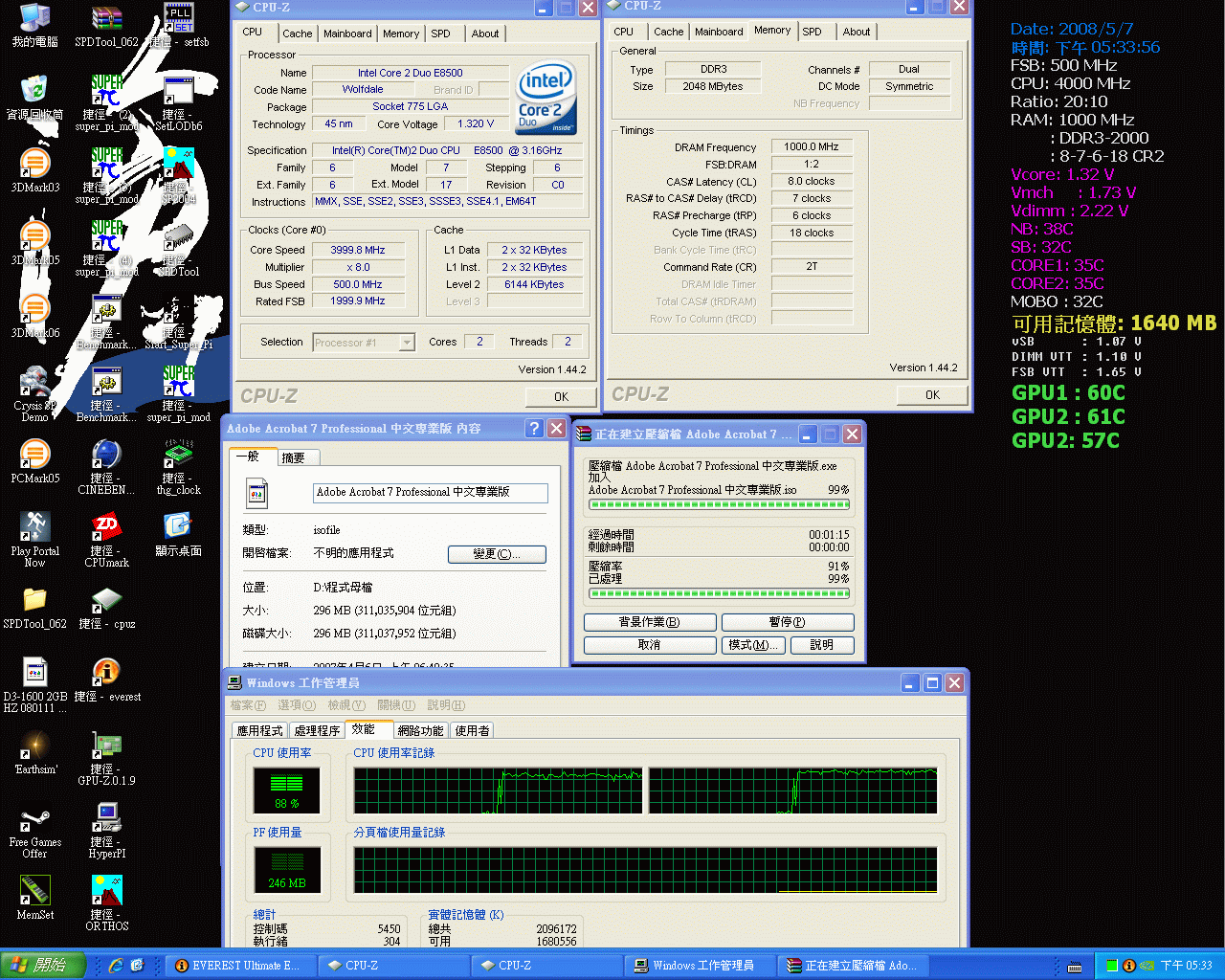Click OK in the right CPU-Z Memory window
Screen dimensions: 1225x980
tap(932, 394)
